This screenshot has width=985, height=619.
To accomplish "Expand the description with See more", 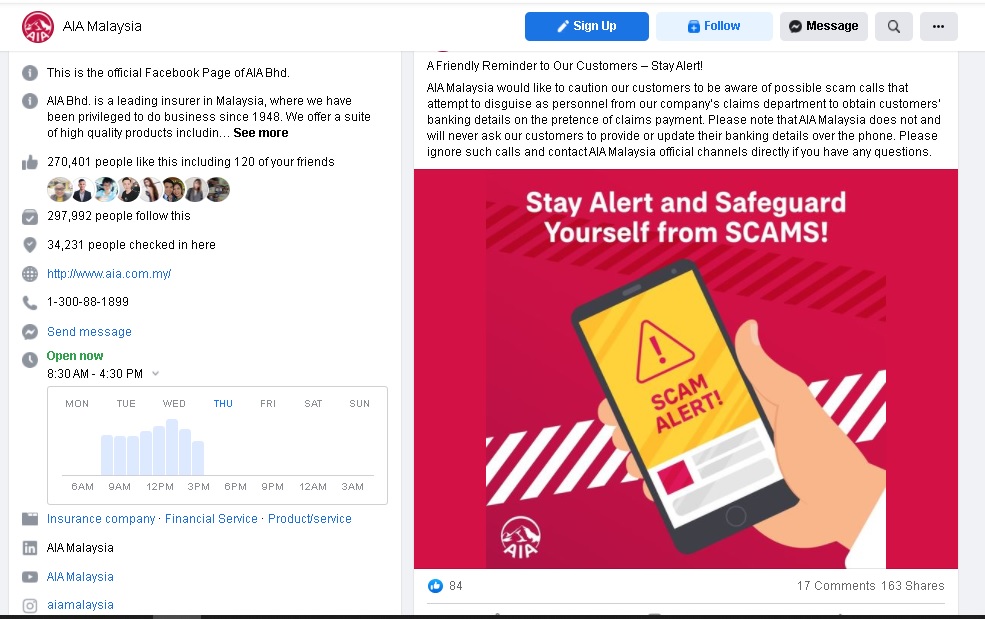I will (261, 133).
